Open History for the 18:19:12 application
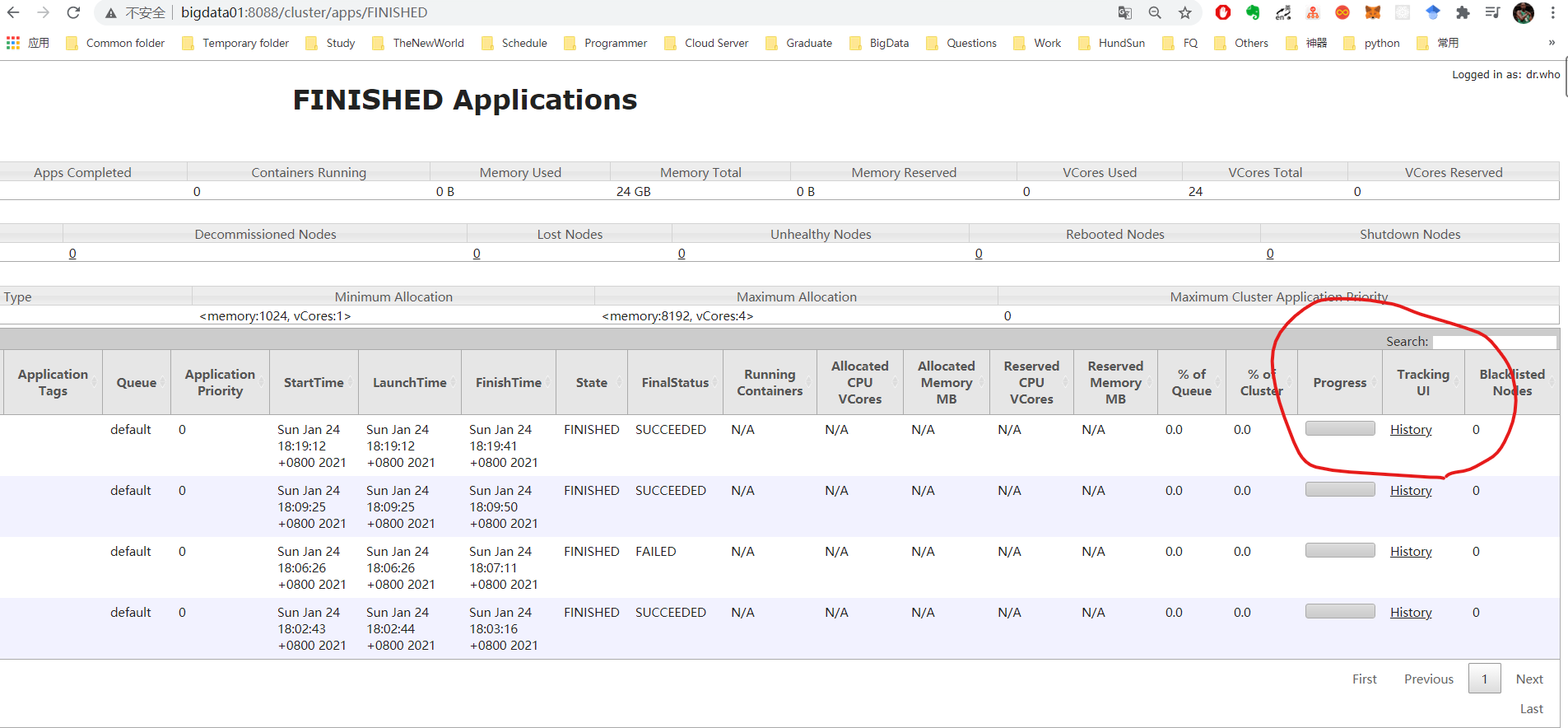 coord(1411,430)
